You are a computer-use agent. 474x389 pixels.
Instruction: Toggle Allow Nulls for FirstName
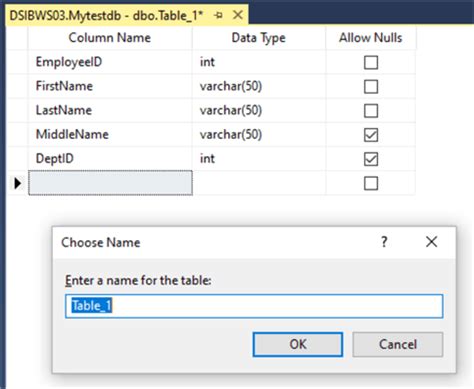click(371, 87)
